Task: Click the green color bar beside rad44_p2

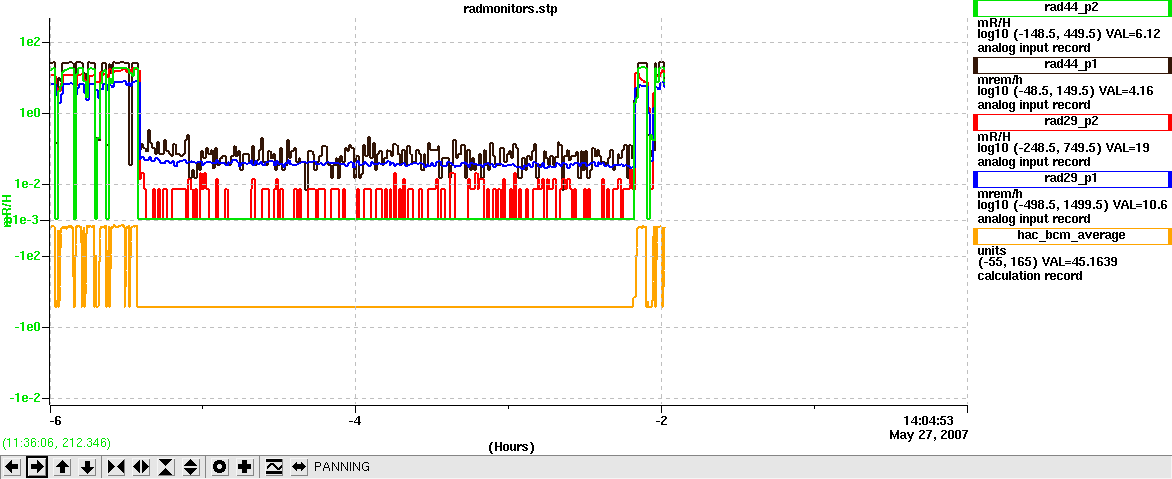Action: (975, 8)
